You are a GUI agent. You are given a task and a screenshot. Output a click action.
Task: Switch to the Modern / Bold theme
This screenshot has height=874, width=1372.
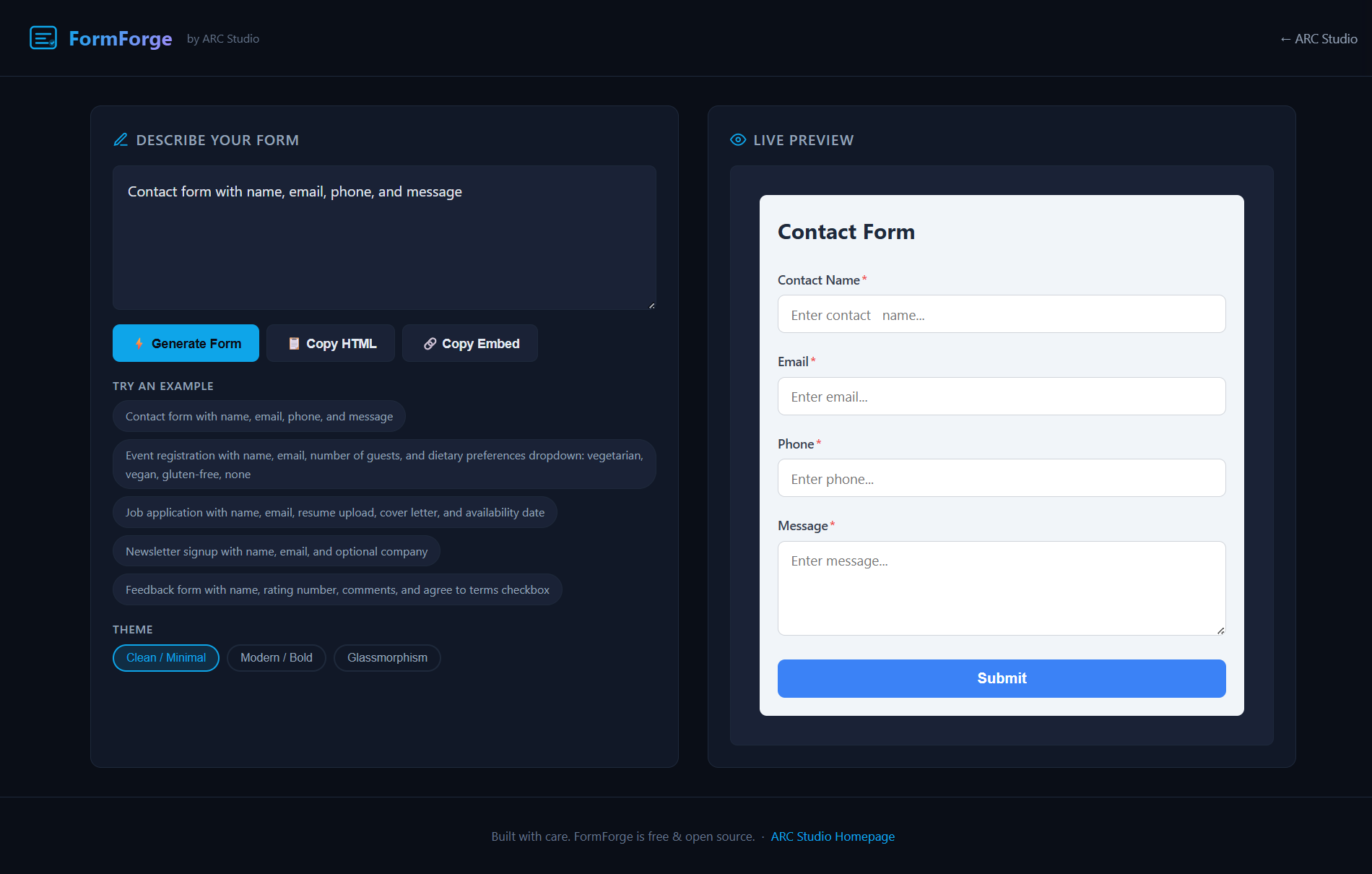276,657
